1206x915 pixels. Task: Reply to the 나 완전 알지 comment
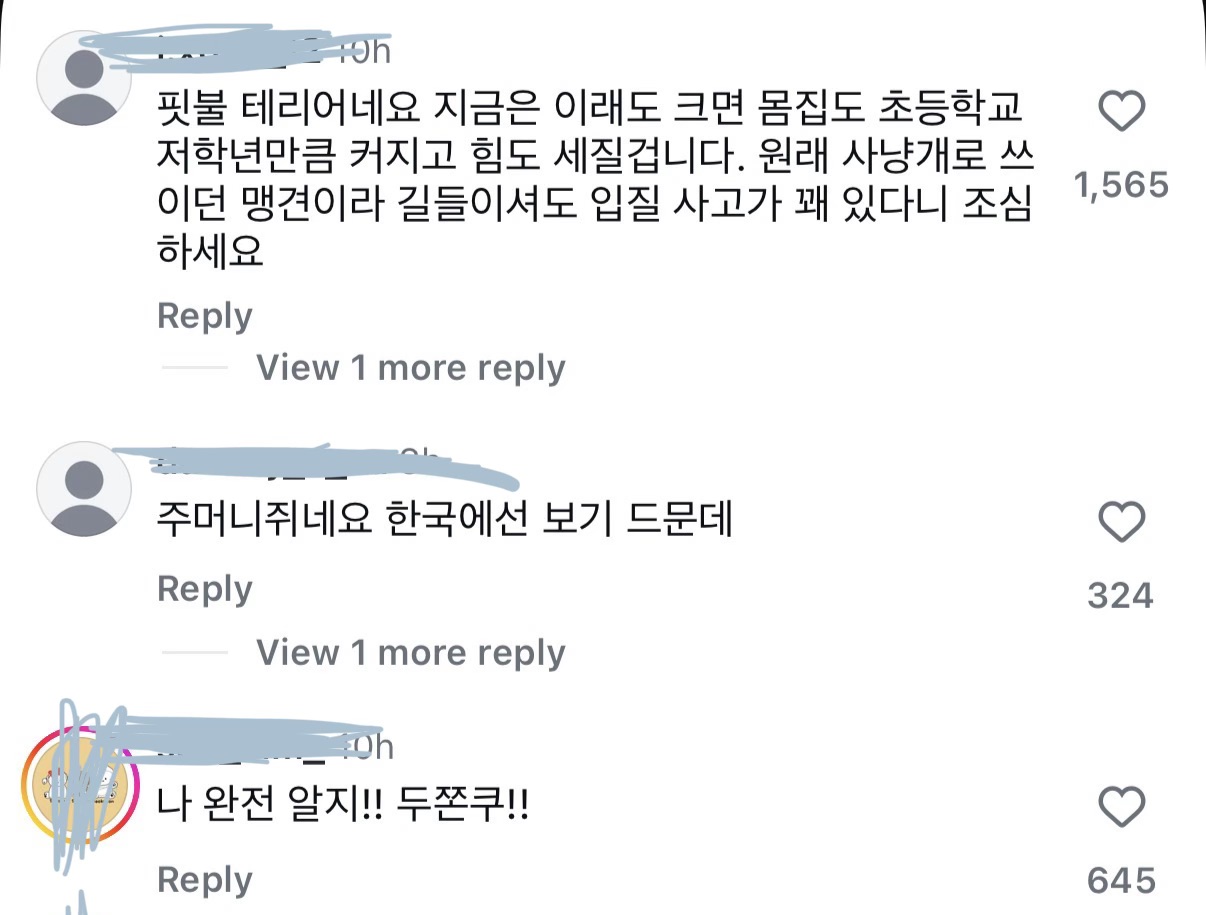205,880
